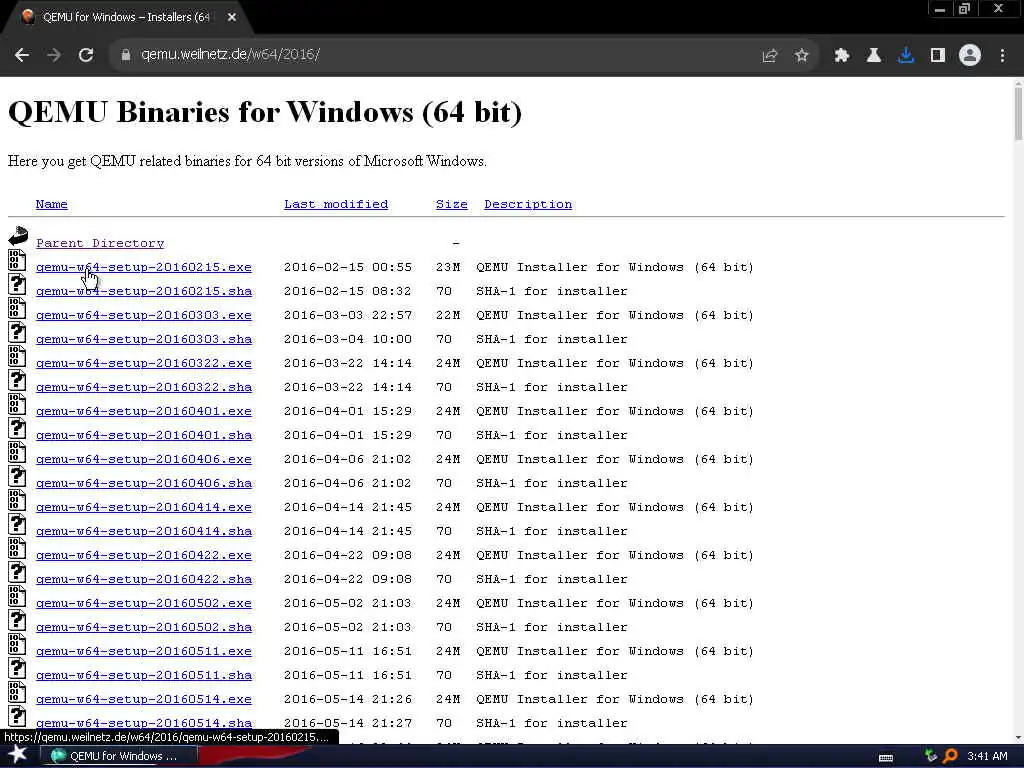Viewport: 1024px width, 768px height.
Task: Open the taskbar start star icon
Action: pos(17,755)
